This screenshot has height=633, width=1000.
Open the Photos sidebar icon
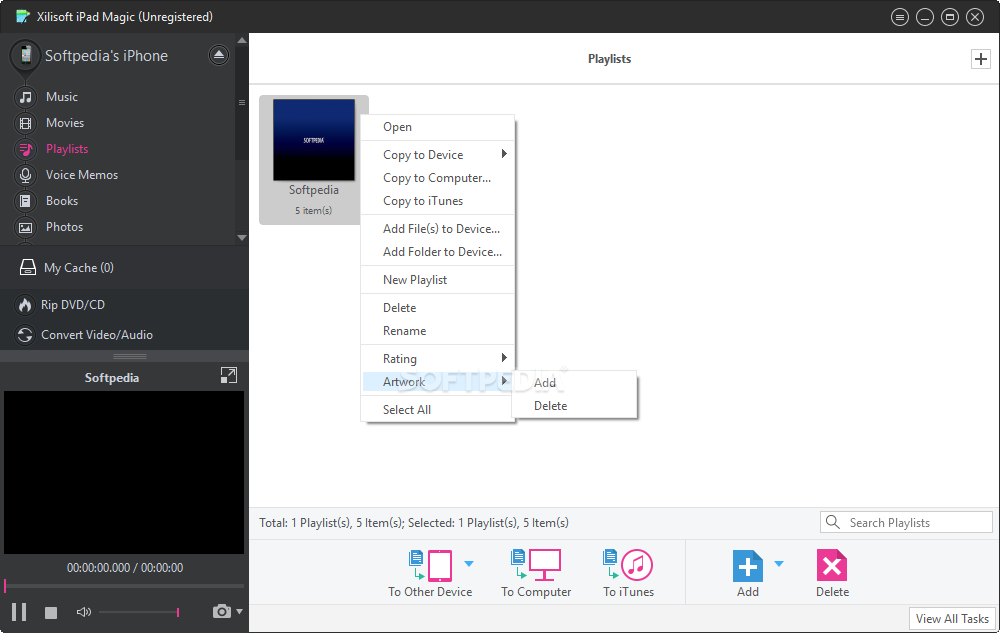click(26, 228)
